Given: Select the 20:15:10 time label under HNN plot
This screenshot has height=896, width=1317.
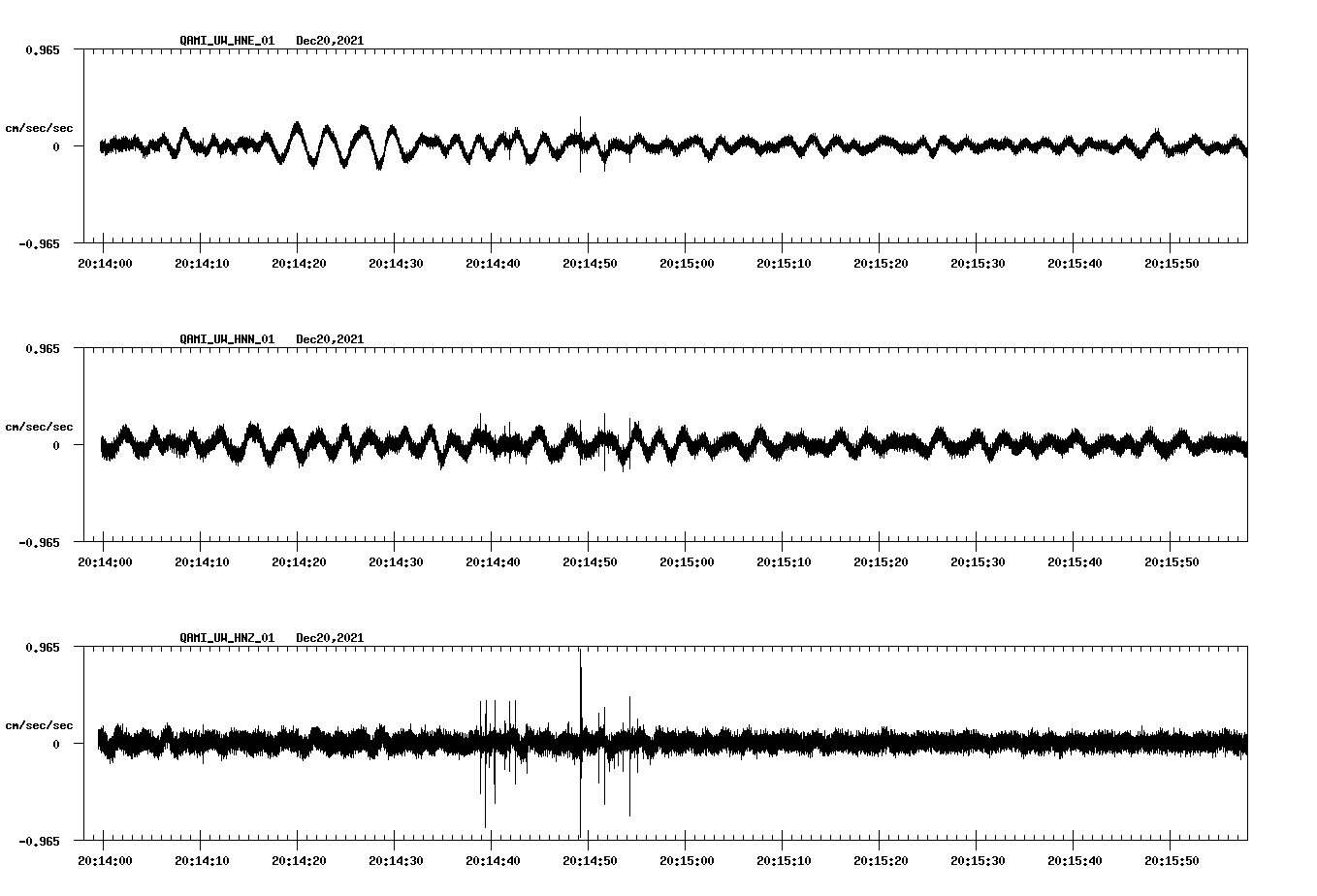Looking at the screenshot, I should tap(784, 562).
